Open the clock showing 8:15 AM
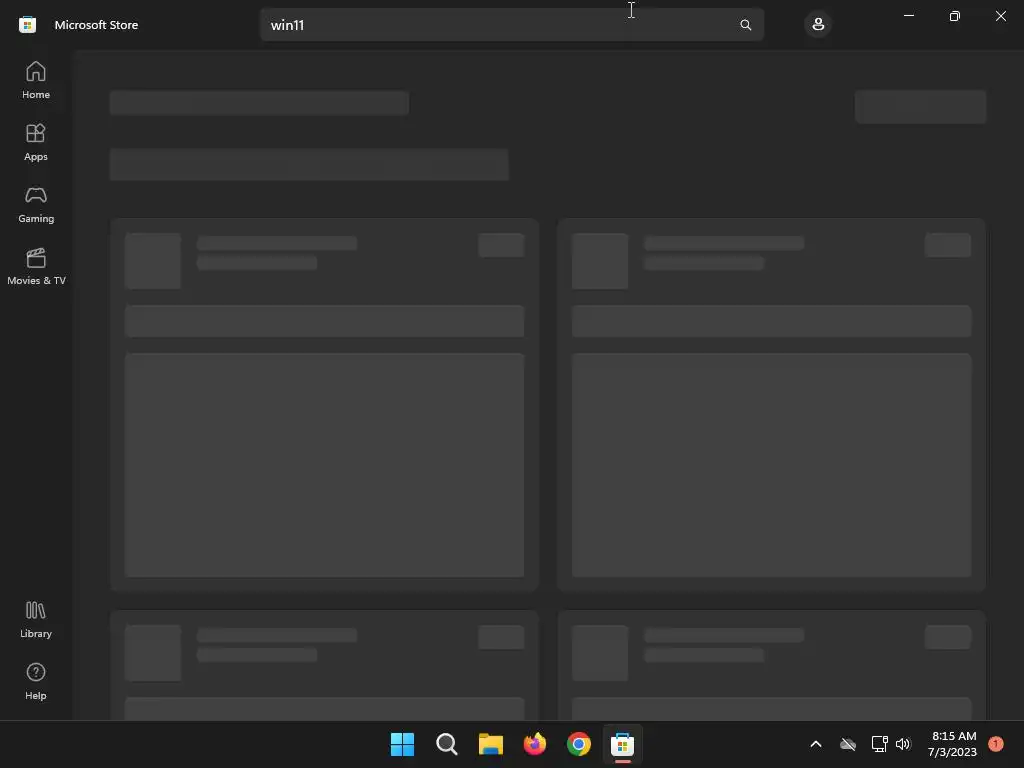This screenshot has height=768, width=1024. (953, 744)
